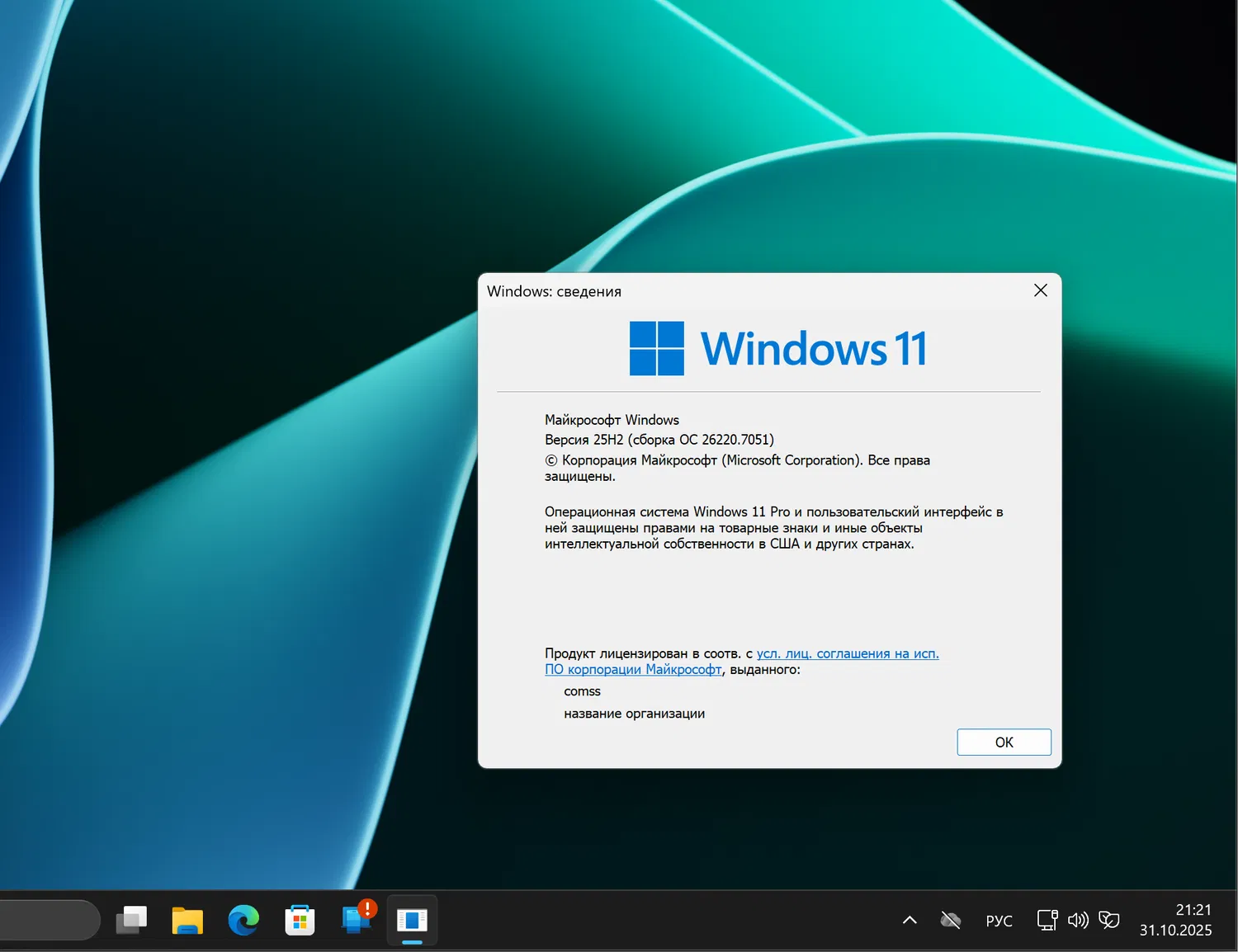The image size is (1238, 952).
Task: Click the energy saver leaf tray icon
Action: pos(1109,919)
